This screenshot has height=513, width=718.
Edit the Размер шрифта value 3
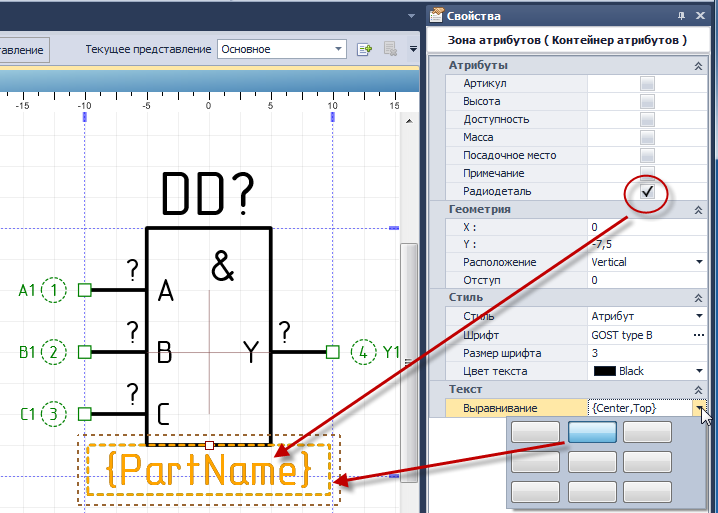[x=647, y=353]
